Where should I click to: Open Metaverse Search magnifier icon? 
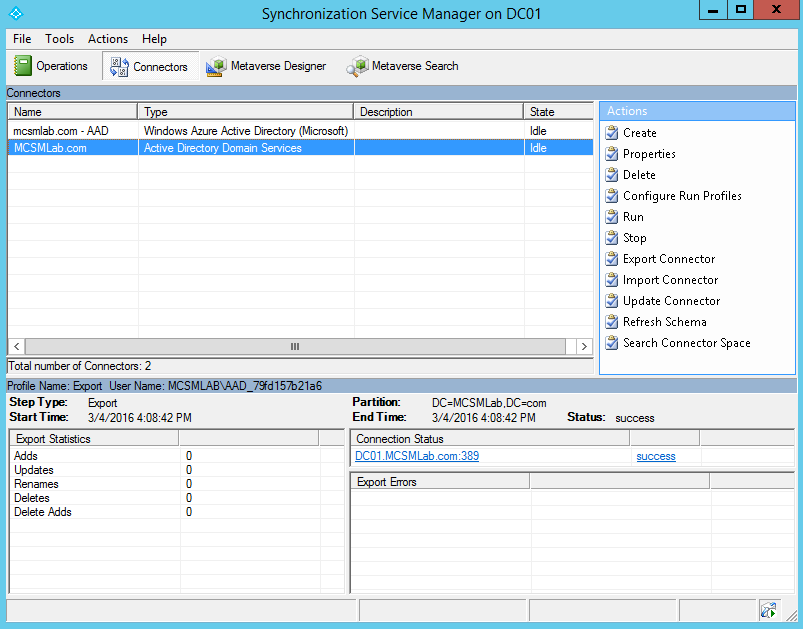(x=357, y=67)
